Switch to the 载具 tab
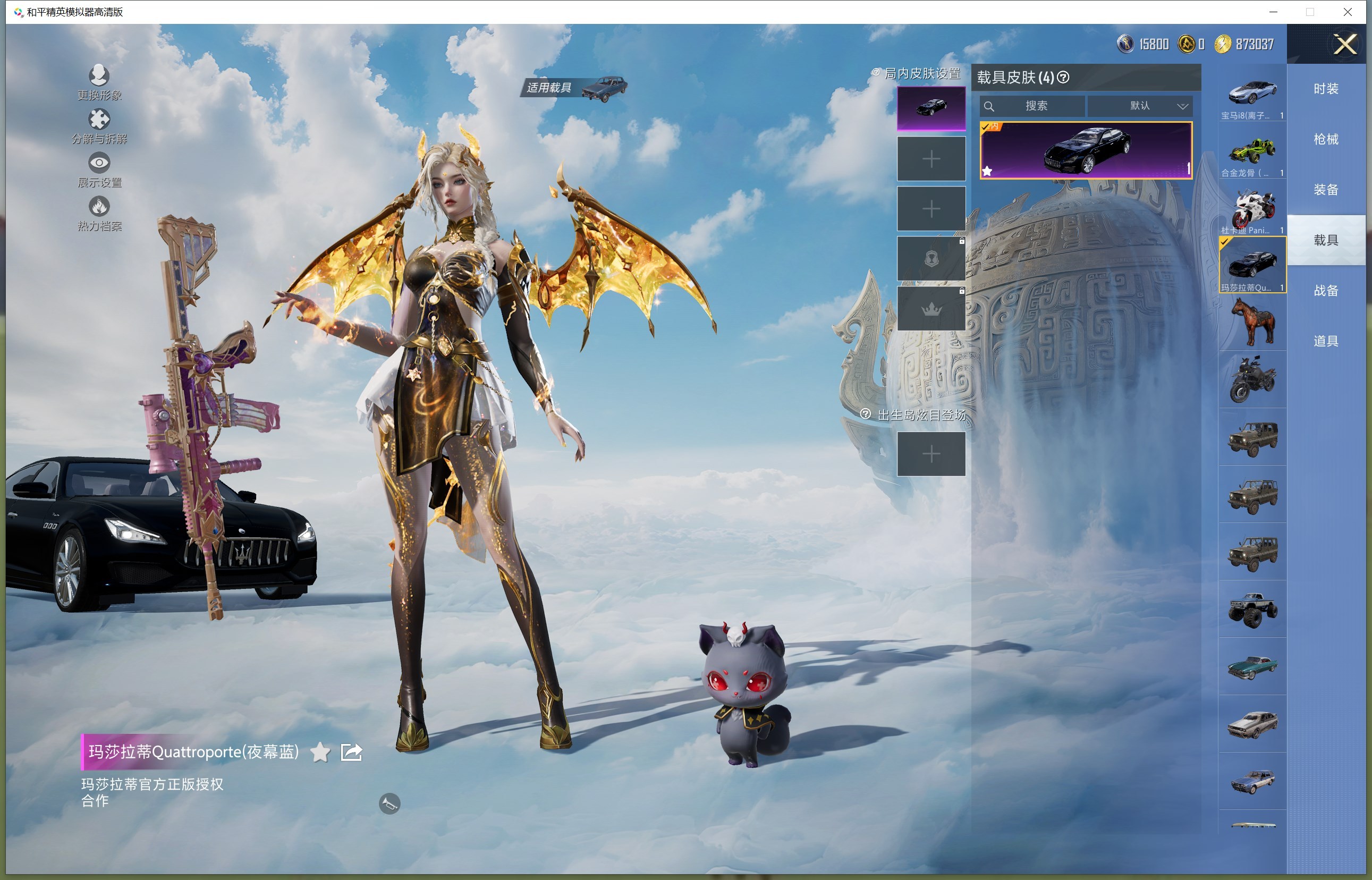Screen dimensions: 1372x880 (1326, 240)
